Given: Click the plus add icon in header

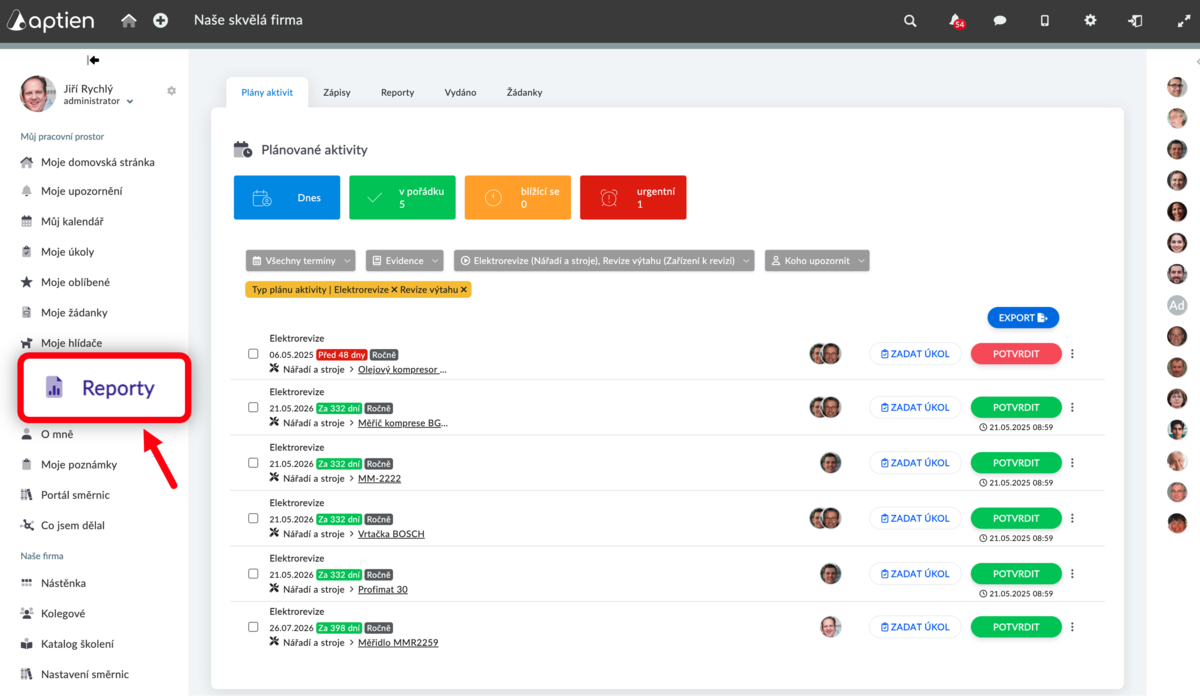Looking at the screenshot, I should (x=160, y=20).
